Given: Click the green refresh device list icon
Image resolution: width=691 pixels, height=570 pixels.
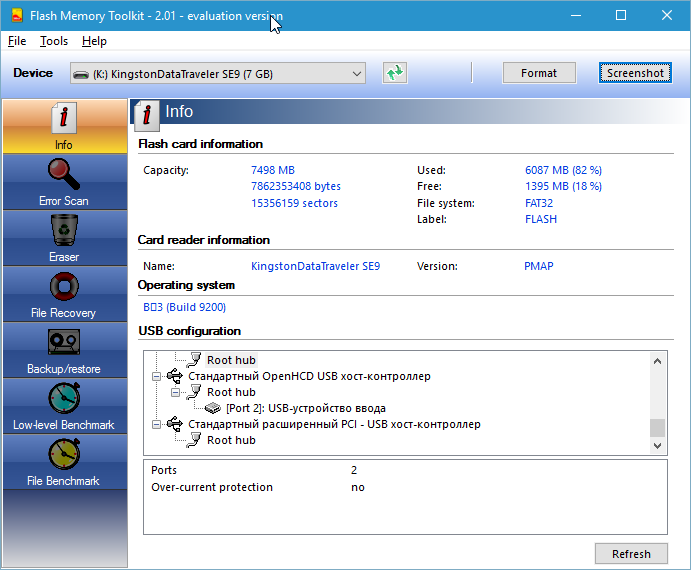Looking at the screenshot, I should point(395,73).
